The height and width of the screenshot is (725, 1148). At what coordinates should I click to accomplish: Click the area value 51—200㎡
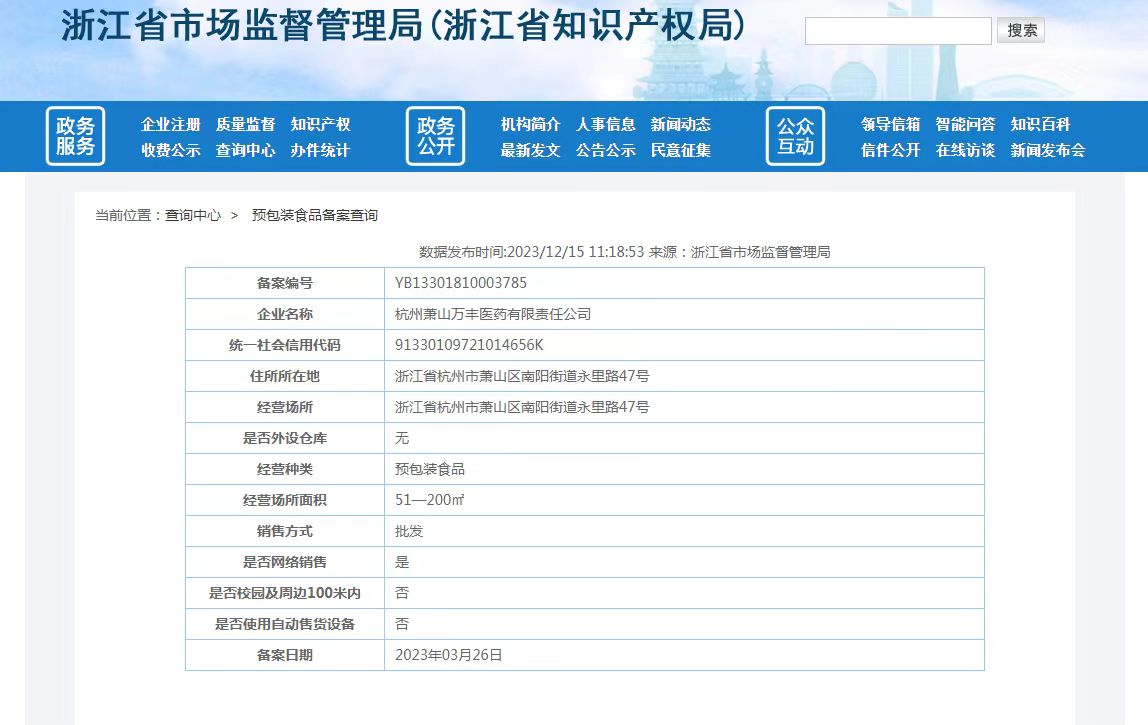click(430, 500)
